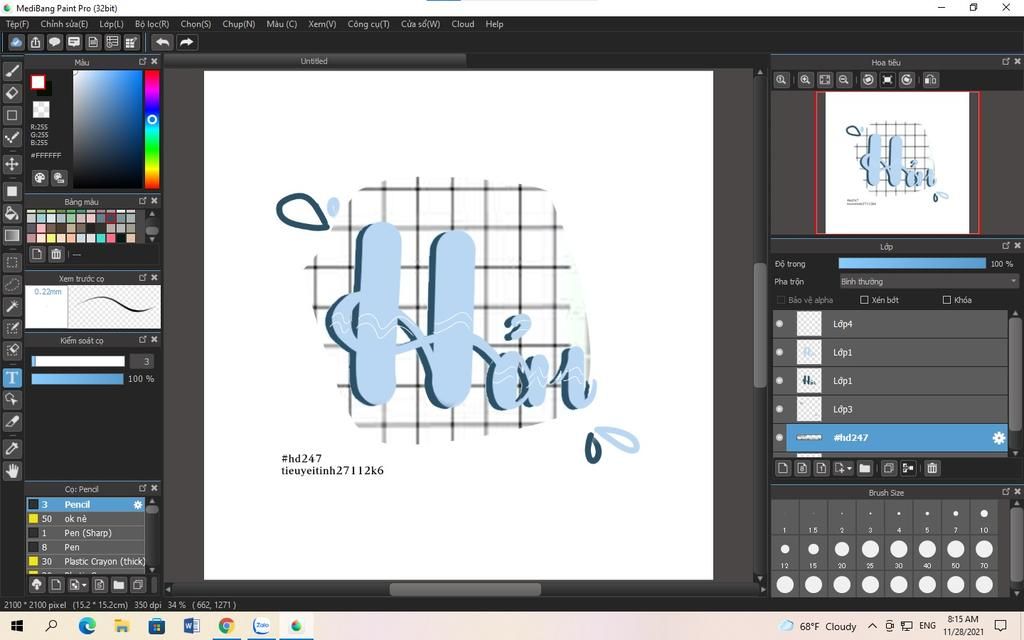Screen dimensions: 1024x640
Task: Click Fit to screen icon in Navigator
Action: pos(825,80)
